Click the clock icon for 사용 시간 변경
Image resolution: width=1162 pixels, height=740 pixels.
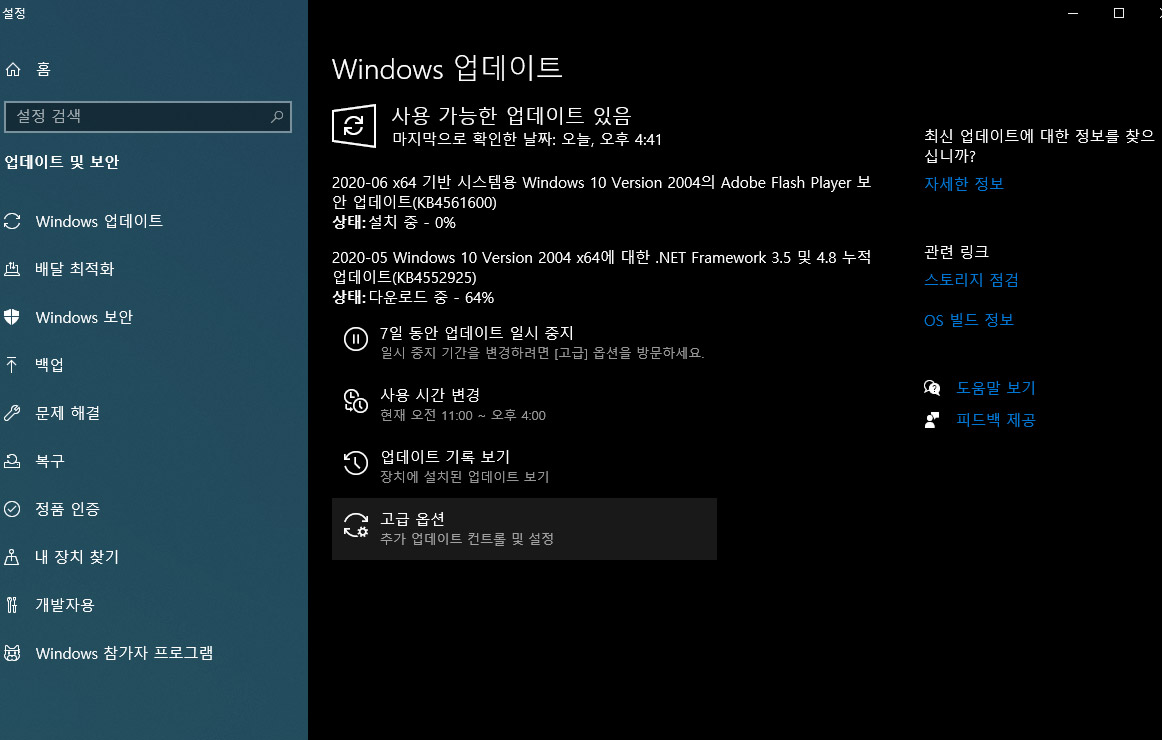click(356, 401)
